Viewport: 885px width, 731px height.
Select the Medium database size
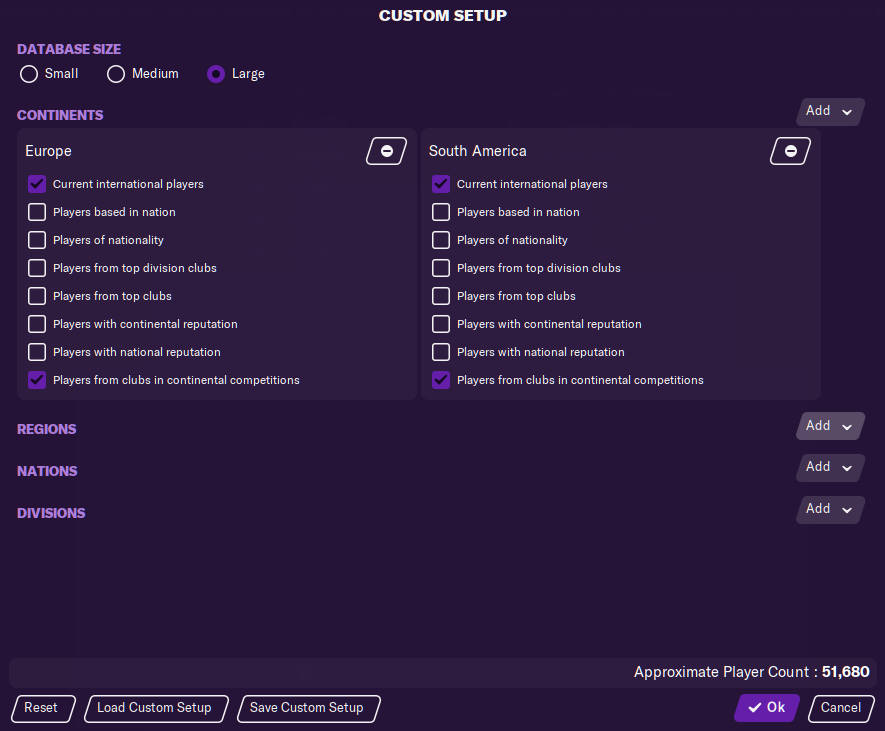(x=116, y=74)
